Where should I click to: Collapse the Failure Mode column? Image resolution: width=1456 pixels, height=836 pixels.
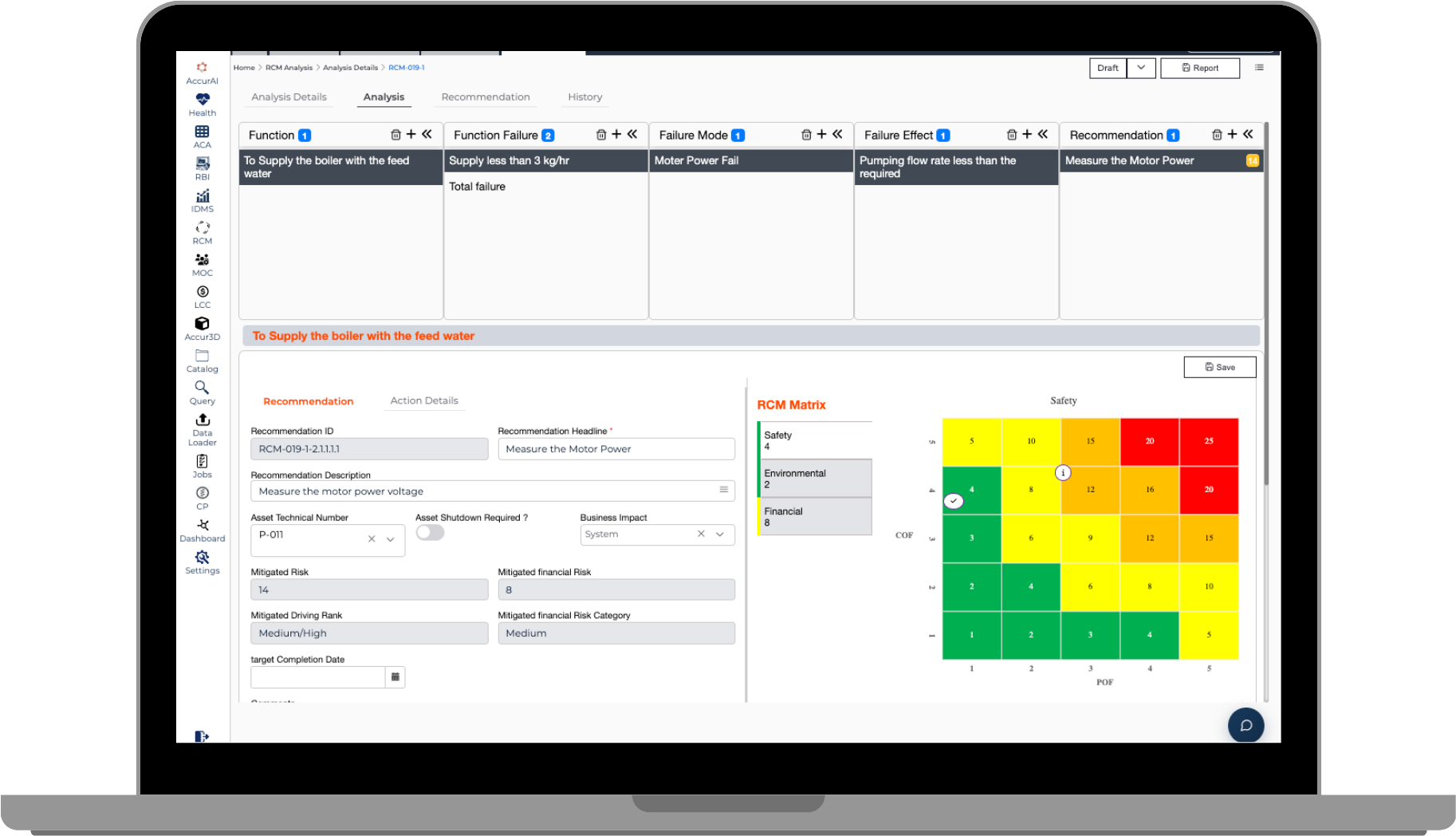(837, 134)
